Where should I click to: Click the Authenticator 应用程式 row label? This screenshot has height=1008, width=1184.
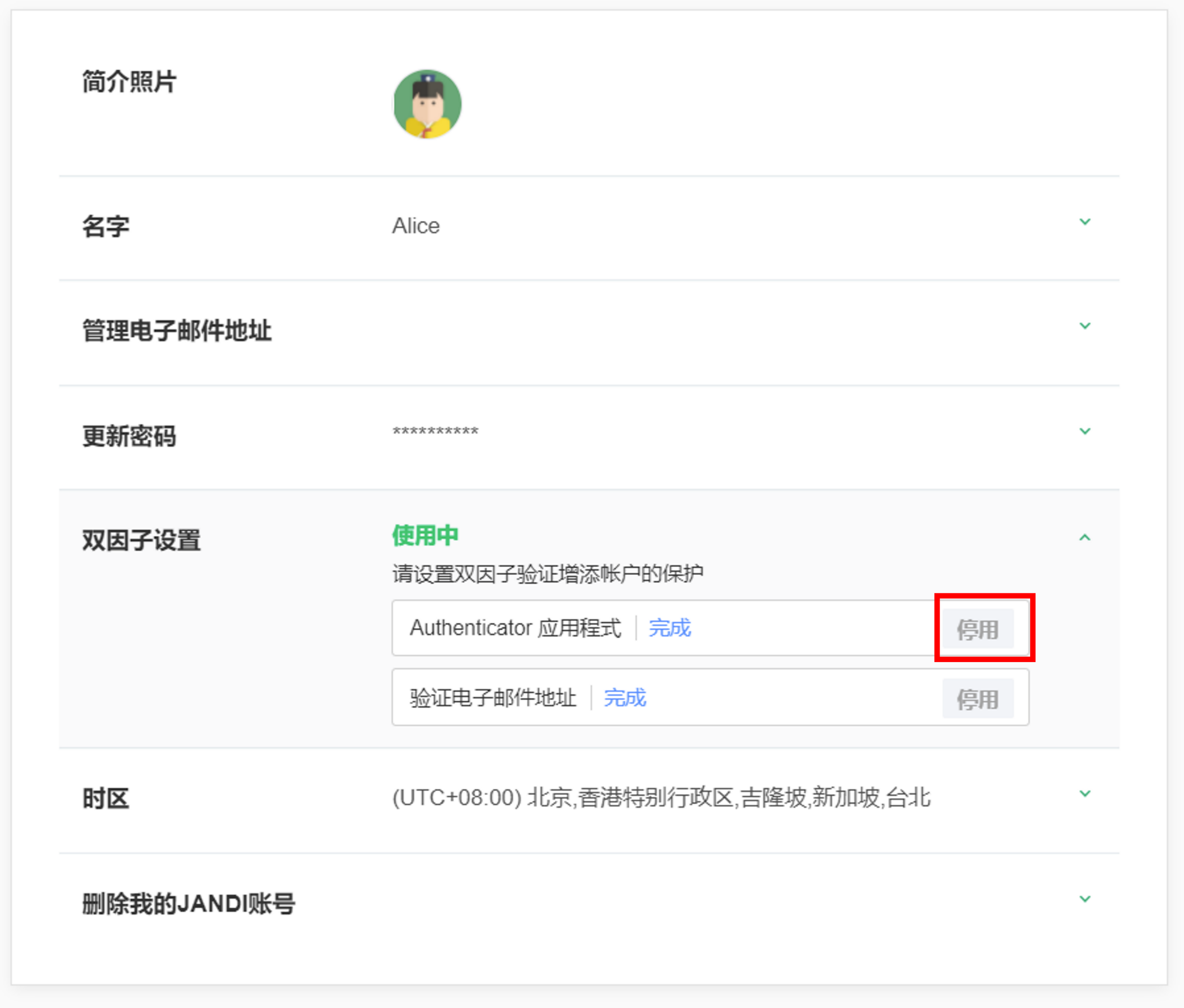point(515,628)
